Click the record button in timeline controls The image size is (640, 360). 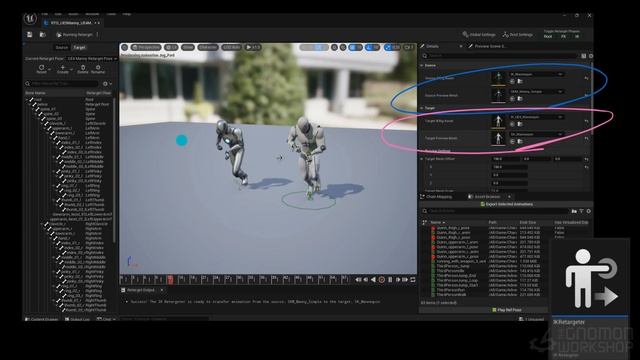(382, 280)
